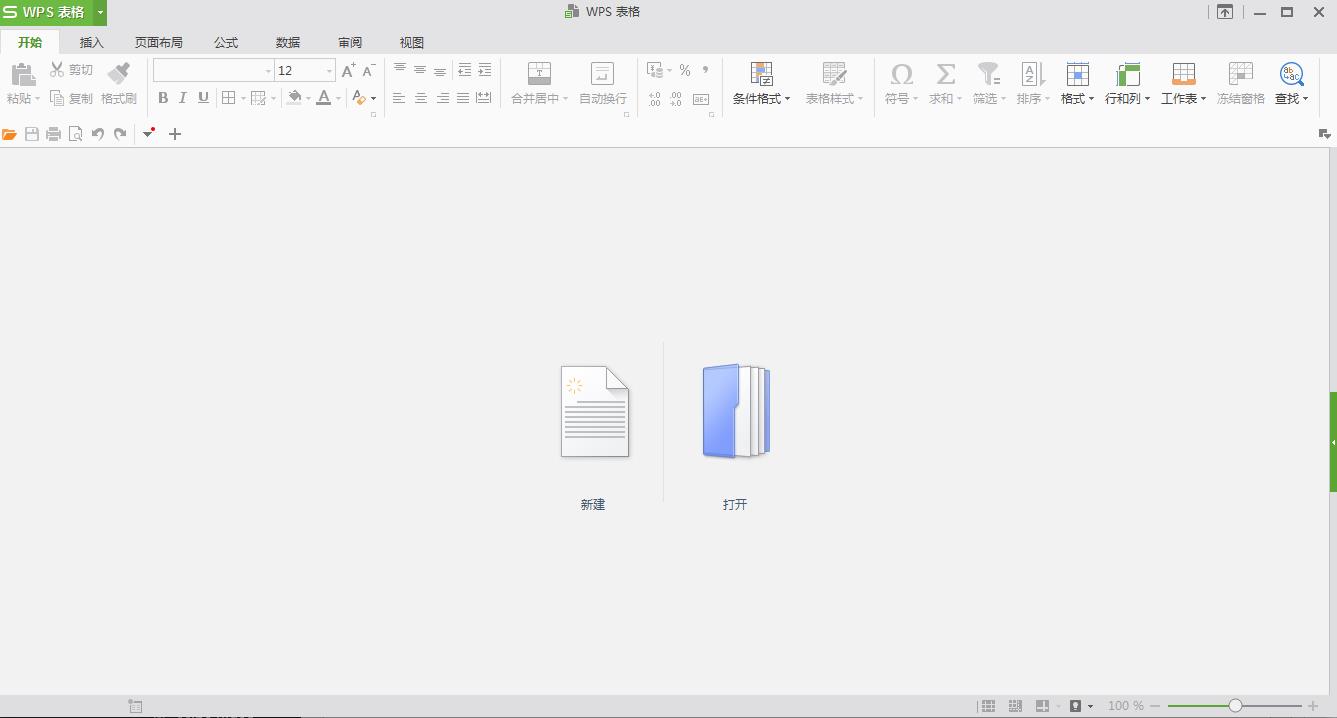The width and height of the screenshot is (1337, 718).
Task: Click the funnel filter icon
Action: point(989,73)
